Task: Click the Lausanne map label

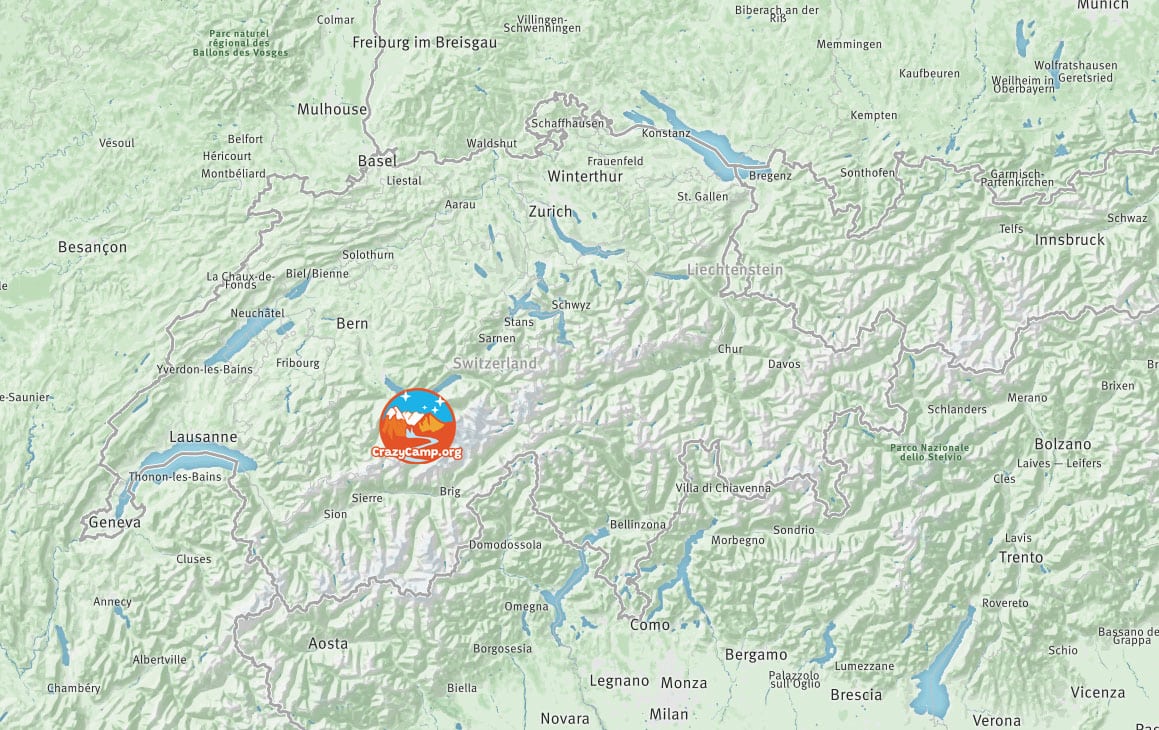Action: 203,437
